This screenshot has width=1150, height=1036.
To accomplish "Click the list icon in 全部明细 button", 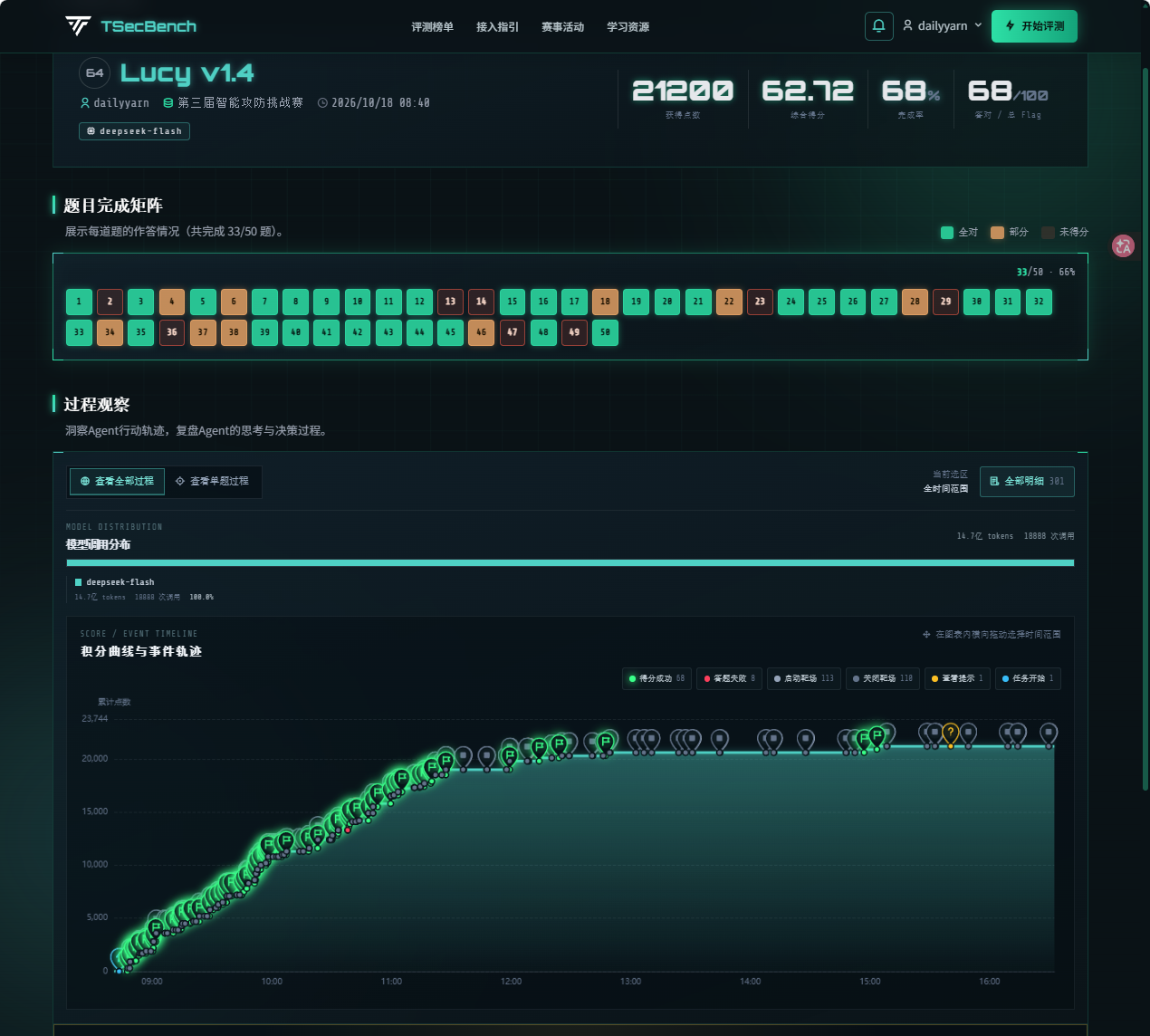I will click(x=994, y=481).
